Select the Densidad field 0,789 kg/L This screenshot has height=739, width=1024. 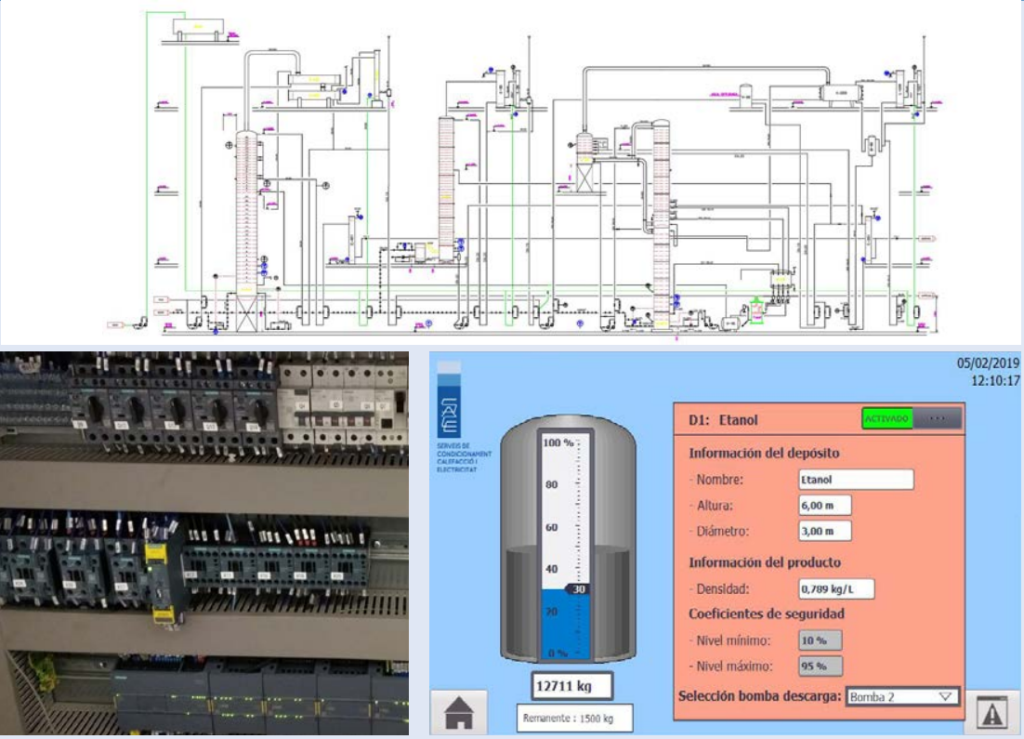(836, 589)
